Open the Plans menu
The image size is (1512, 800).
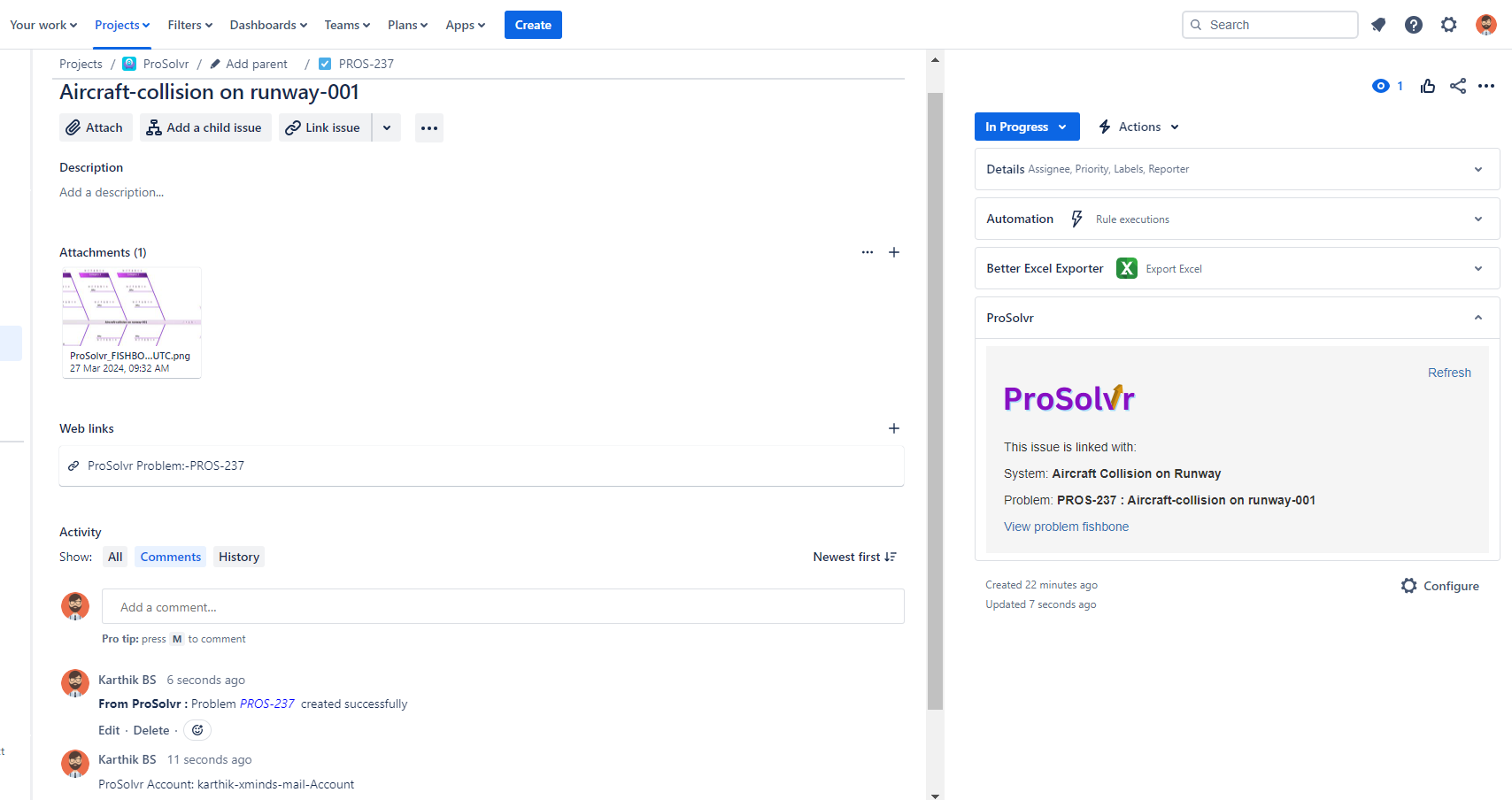[407, 25]
